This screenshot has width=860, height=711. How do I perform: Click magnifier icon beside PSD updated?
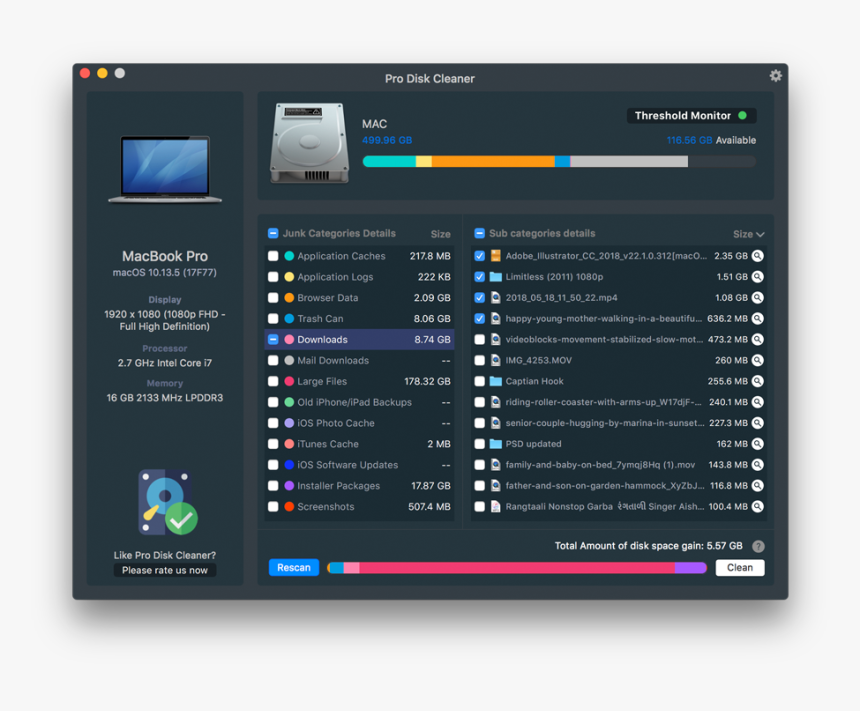[x=757, y=443]
